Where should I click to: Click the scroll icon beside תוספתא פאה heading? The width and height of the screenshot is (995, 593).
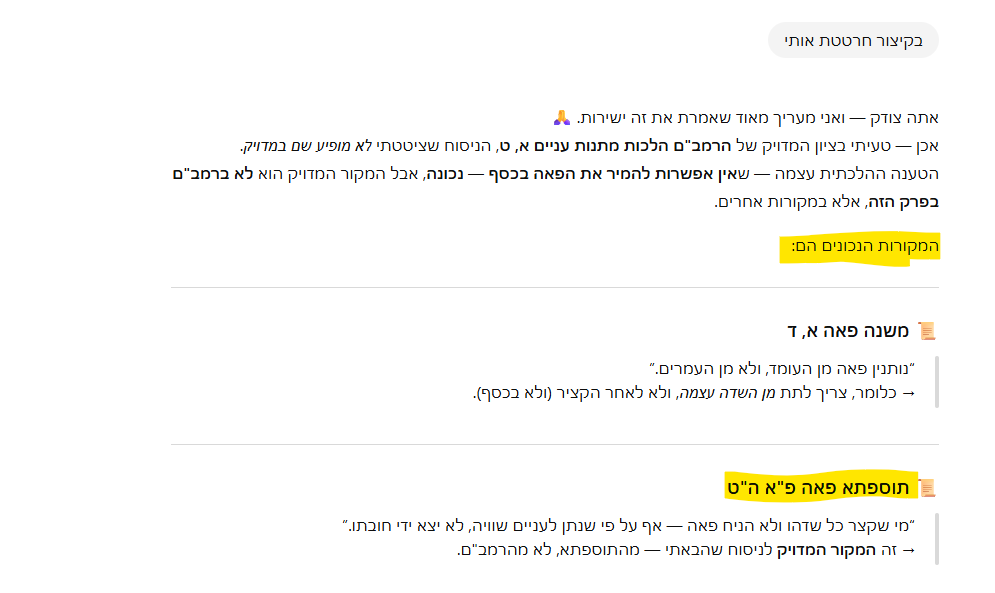coord(927,488)
